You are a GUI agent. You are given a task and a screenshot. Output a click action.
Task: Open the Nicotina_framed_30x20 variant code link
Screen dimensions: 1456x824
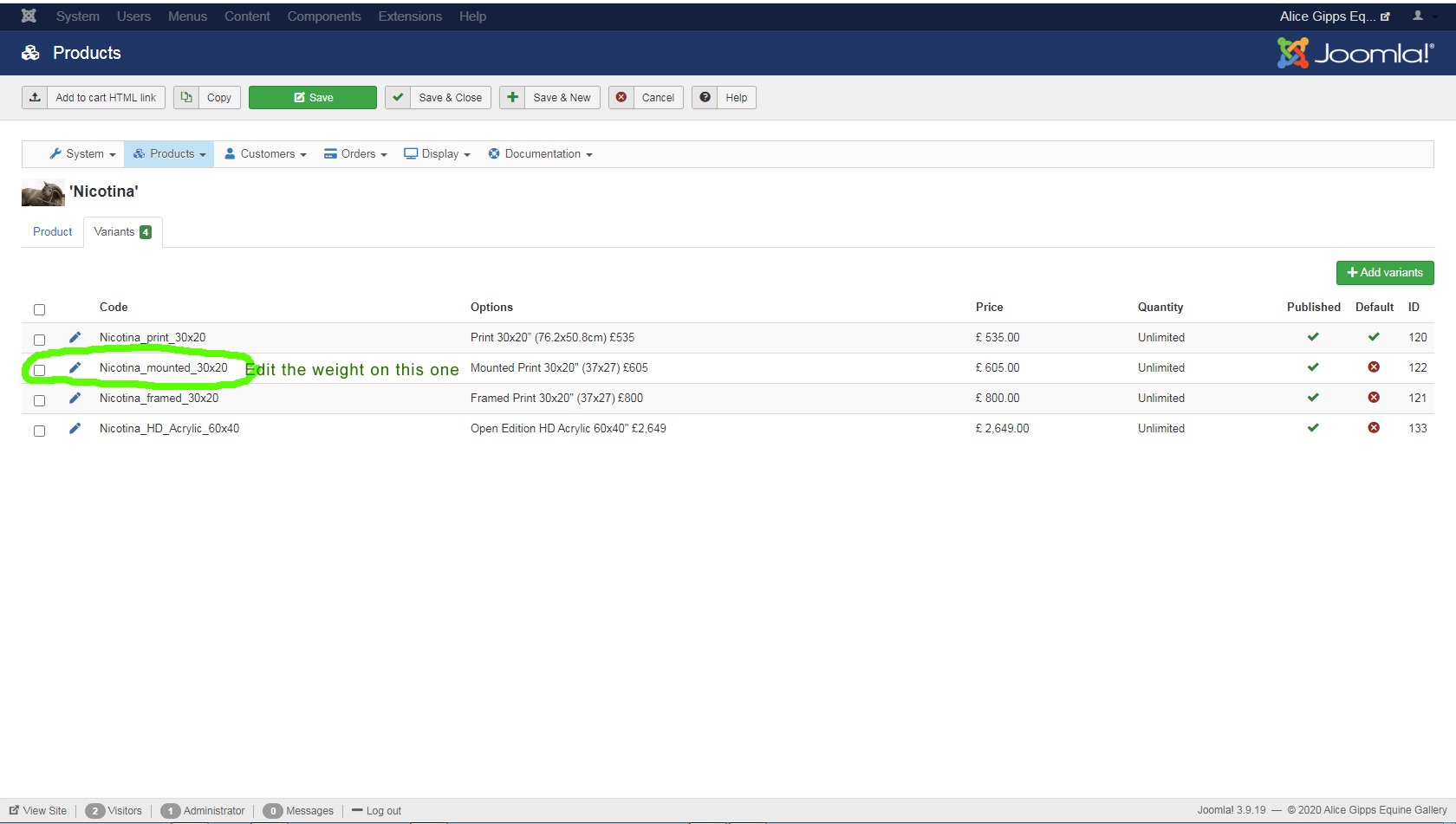coord(159,398)
